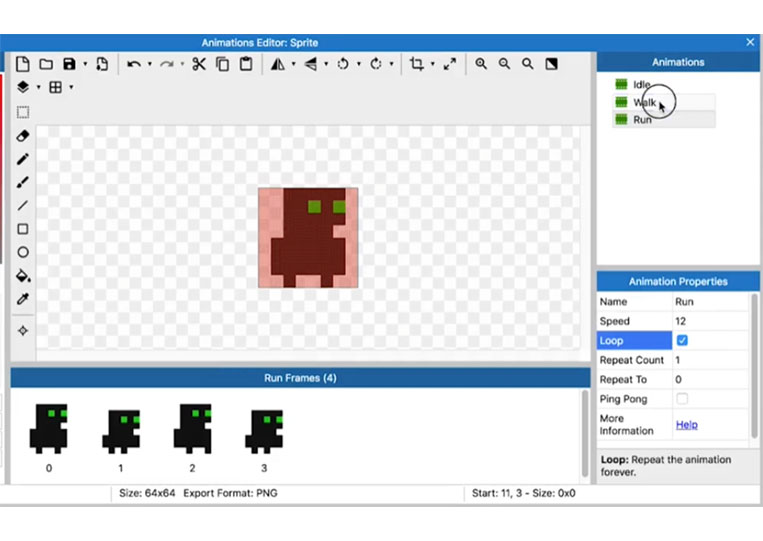Click the Crop tool icon
This screenshot has height=541, width=763.
coord(417,64)
